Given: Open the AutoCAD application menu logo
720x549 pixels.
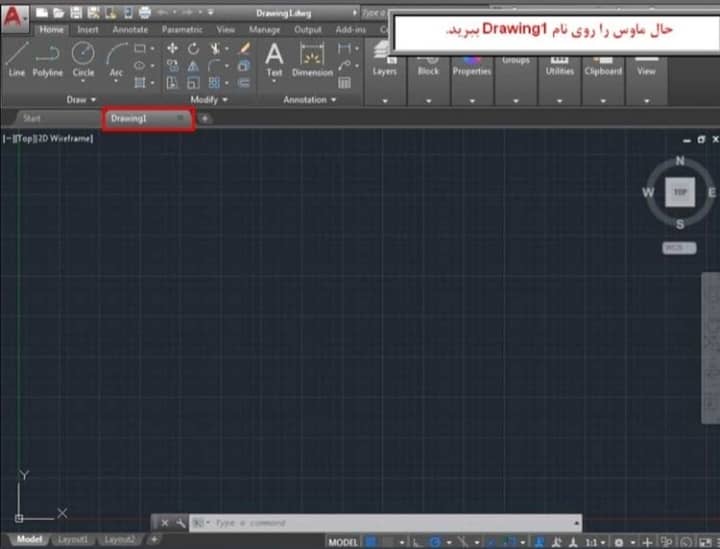Looking at the screenshot, I should (14, 17).
